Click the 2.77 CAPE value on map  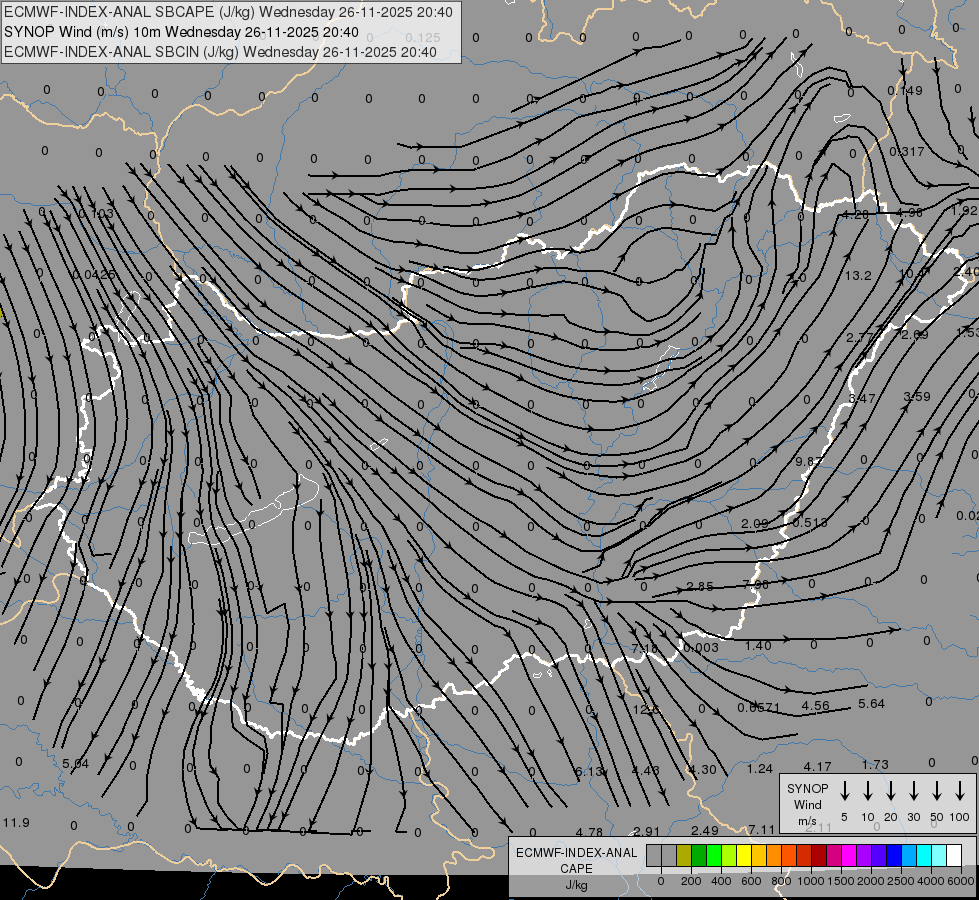(859, 337)
